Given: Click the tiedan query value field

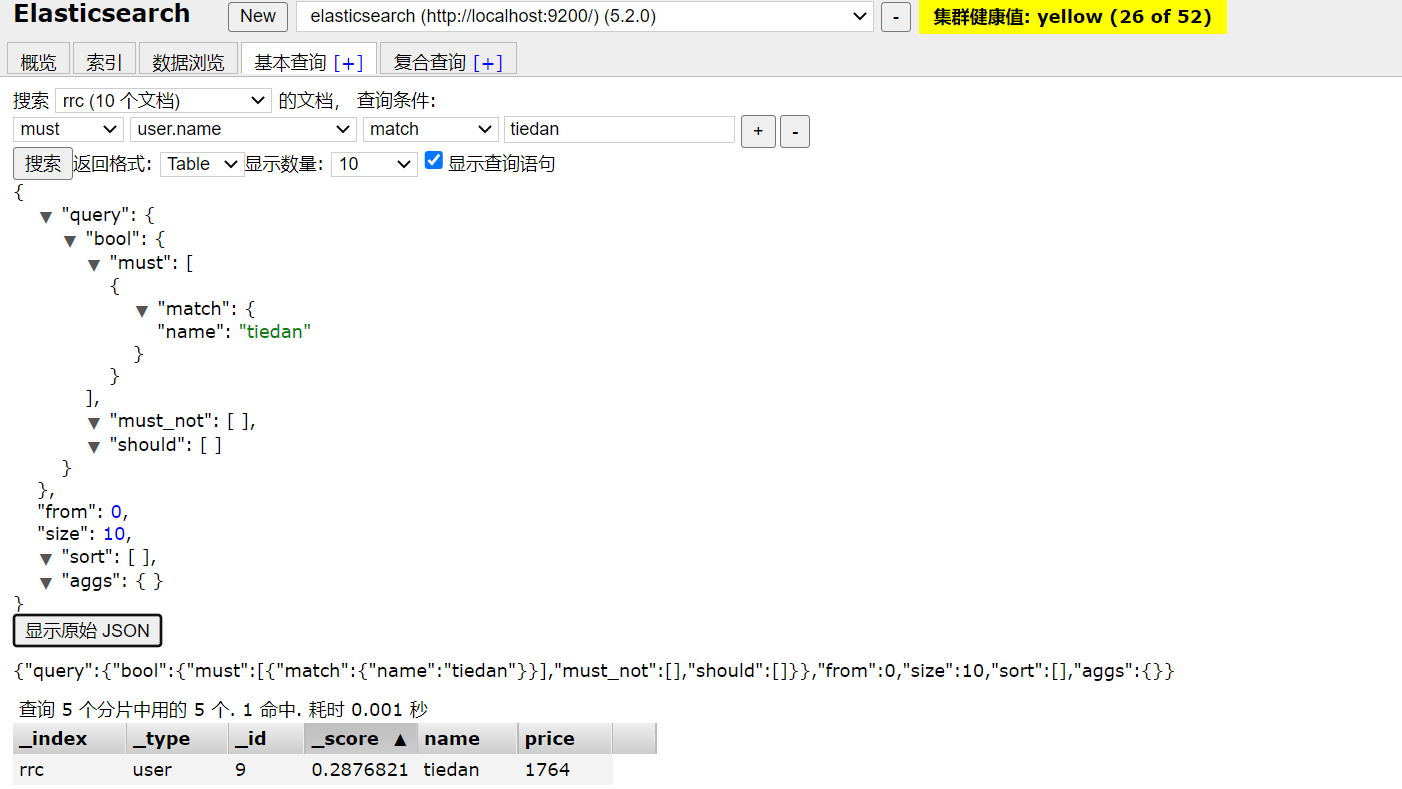Looking at the screenshot, I should (619, 129).
